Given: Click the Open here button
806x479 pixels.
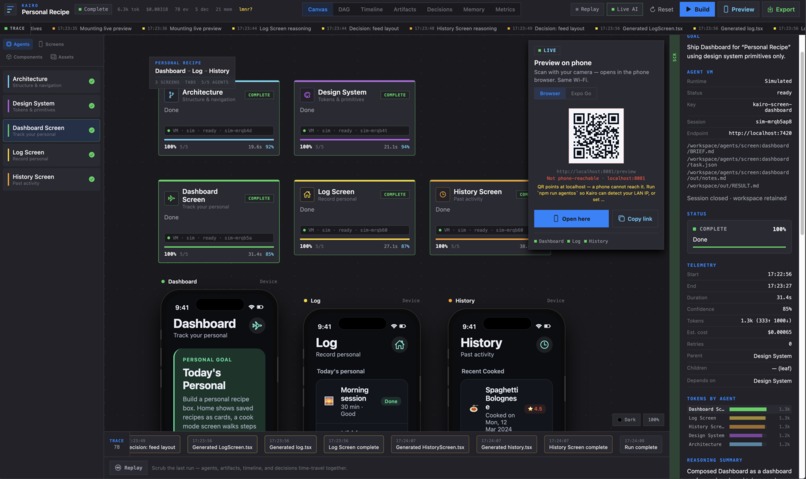Looking at the screenshot, I should click(571, 218).
